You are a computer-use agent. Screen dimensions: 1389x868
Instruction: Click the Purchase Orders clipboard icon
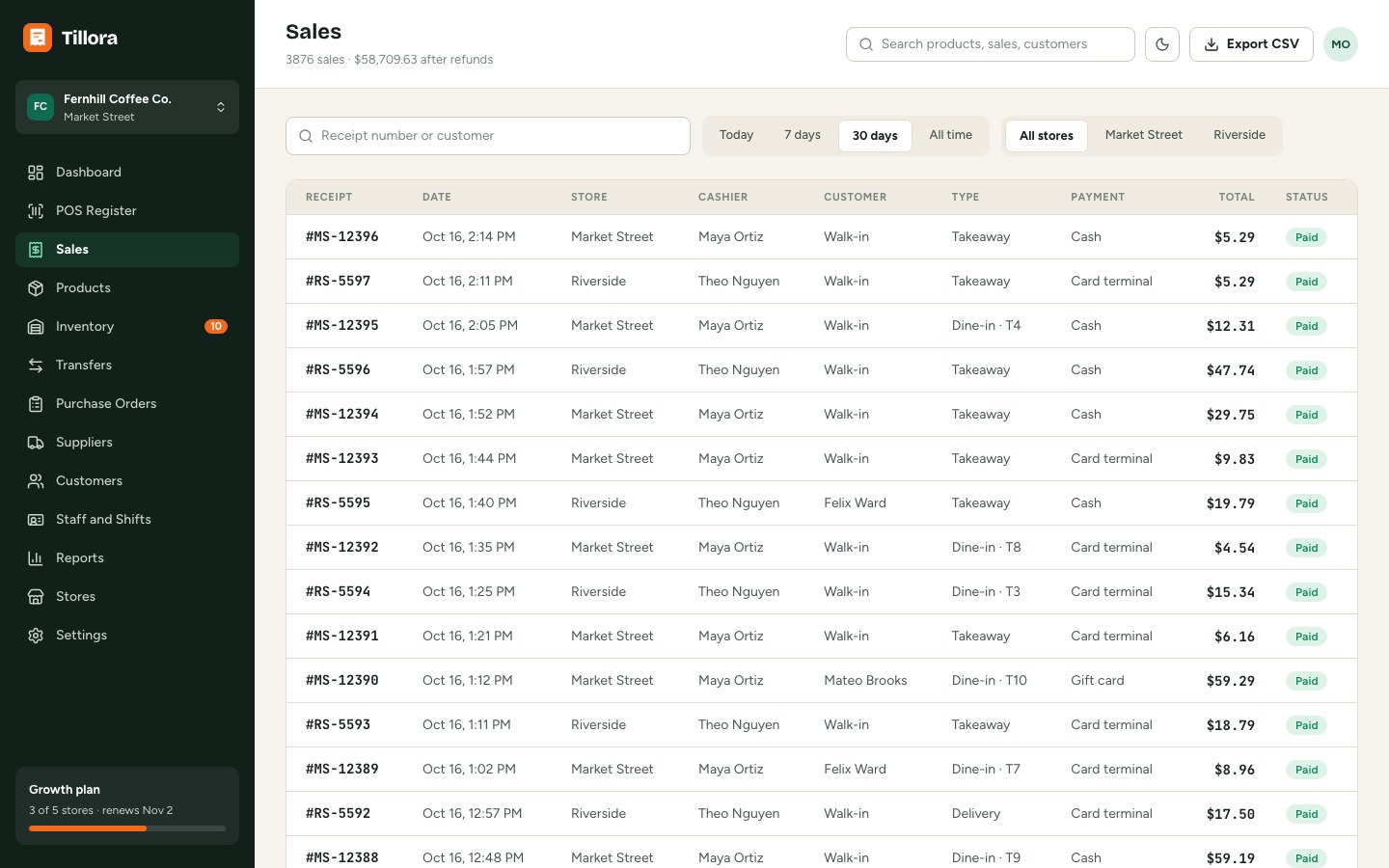point(36,404)
